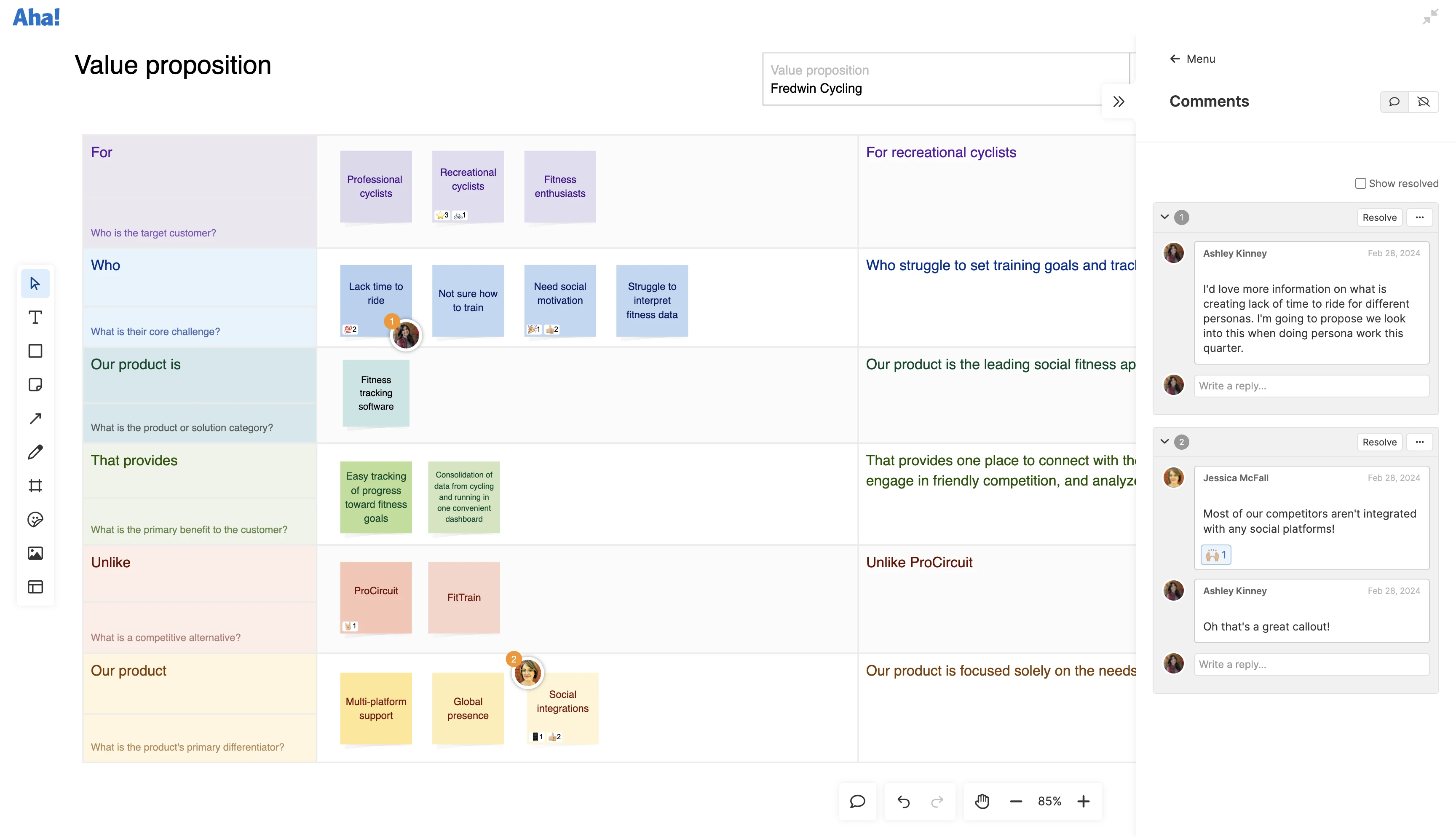Screen dimensions: 1456x837
Task: Toggle the hide comments view button
Action: 1424,102
